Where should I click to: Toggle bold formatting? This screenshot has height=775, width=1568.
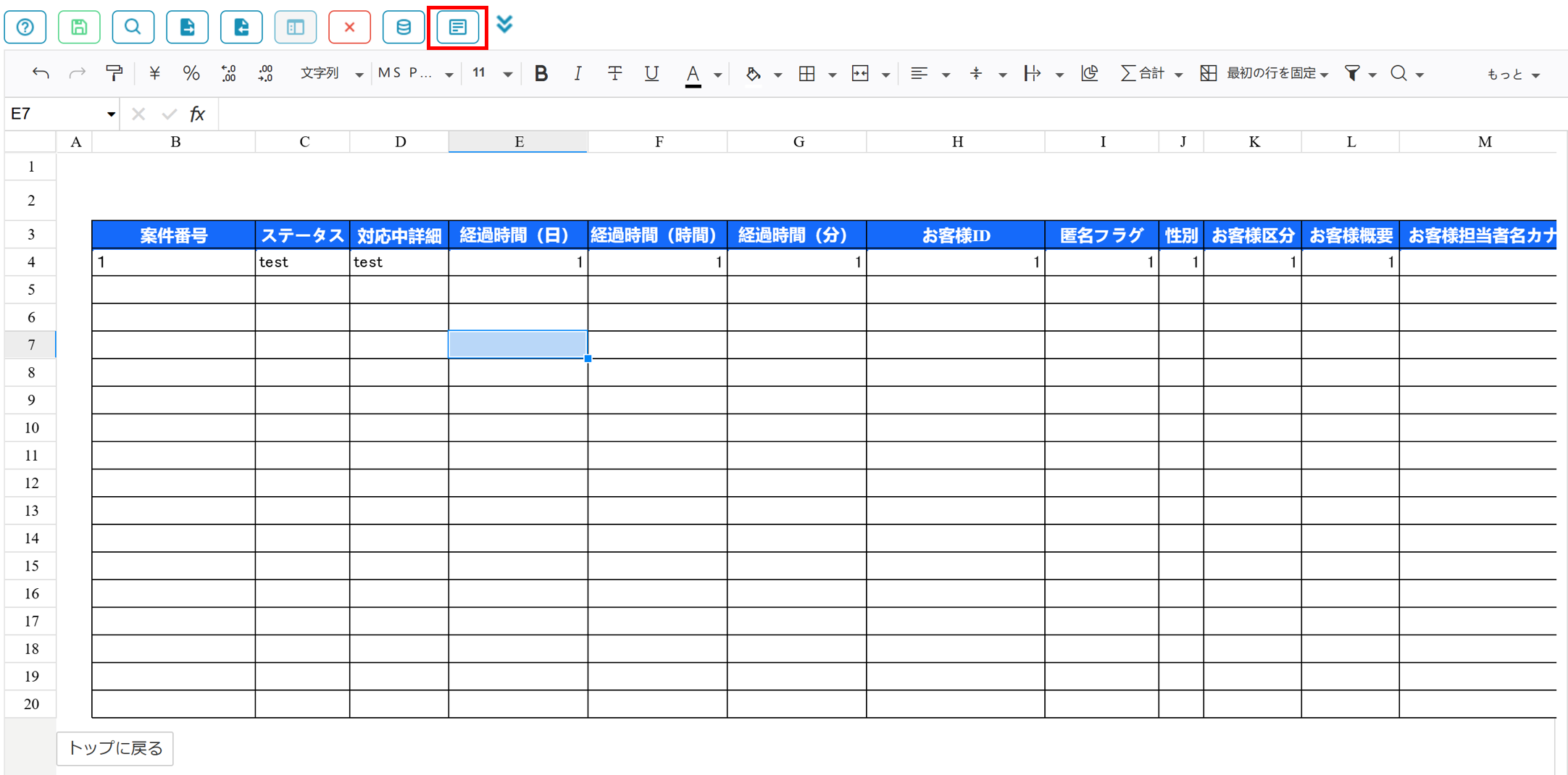point(541,73)
